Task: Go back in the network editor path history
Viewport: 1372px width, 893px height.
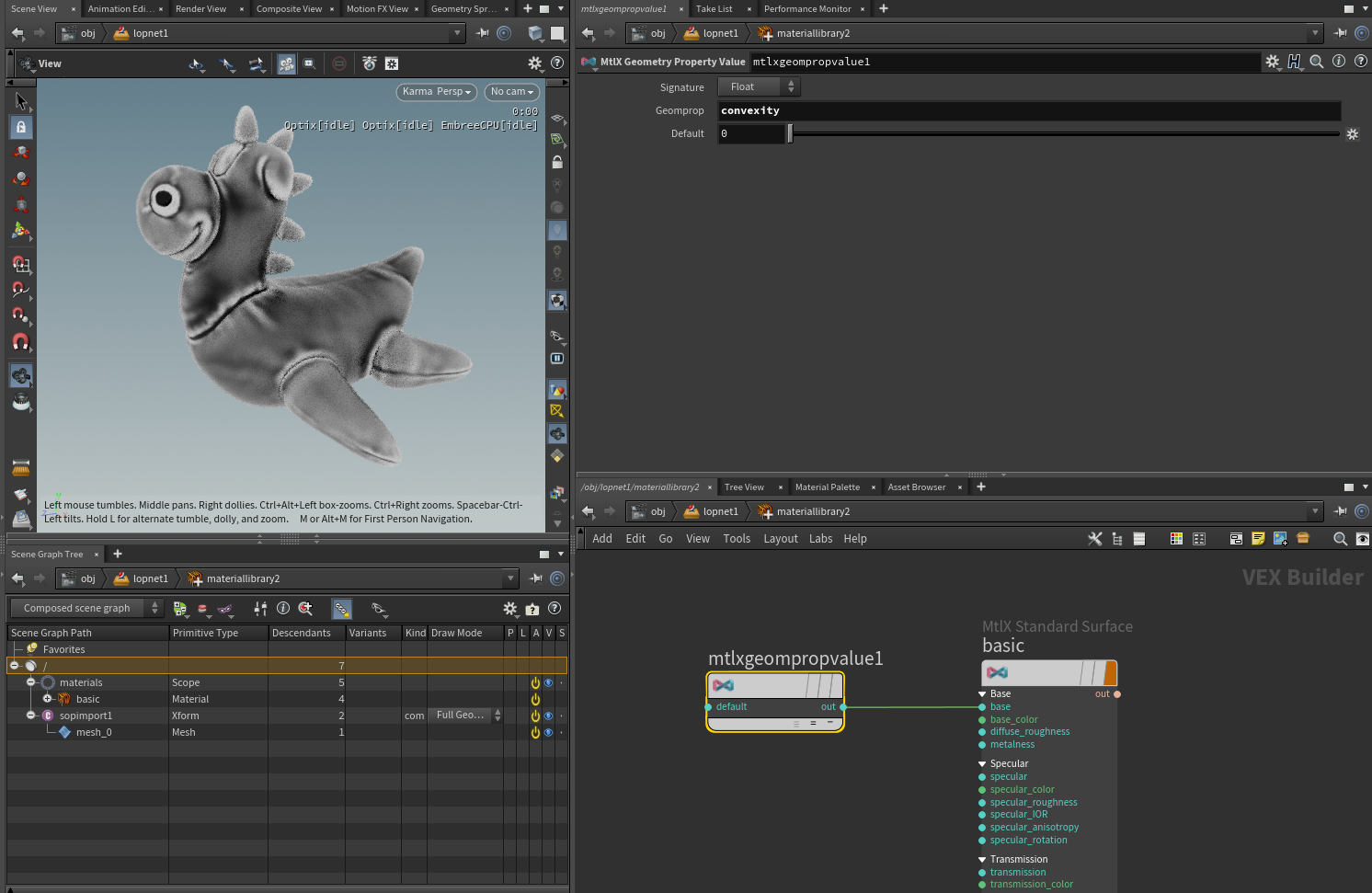Action: (x=588, y=511)
